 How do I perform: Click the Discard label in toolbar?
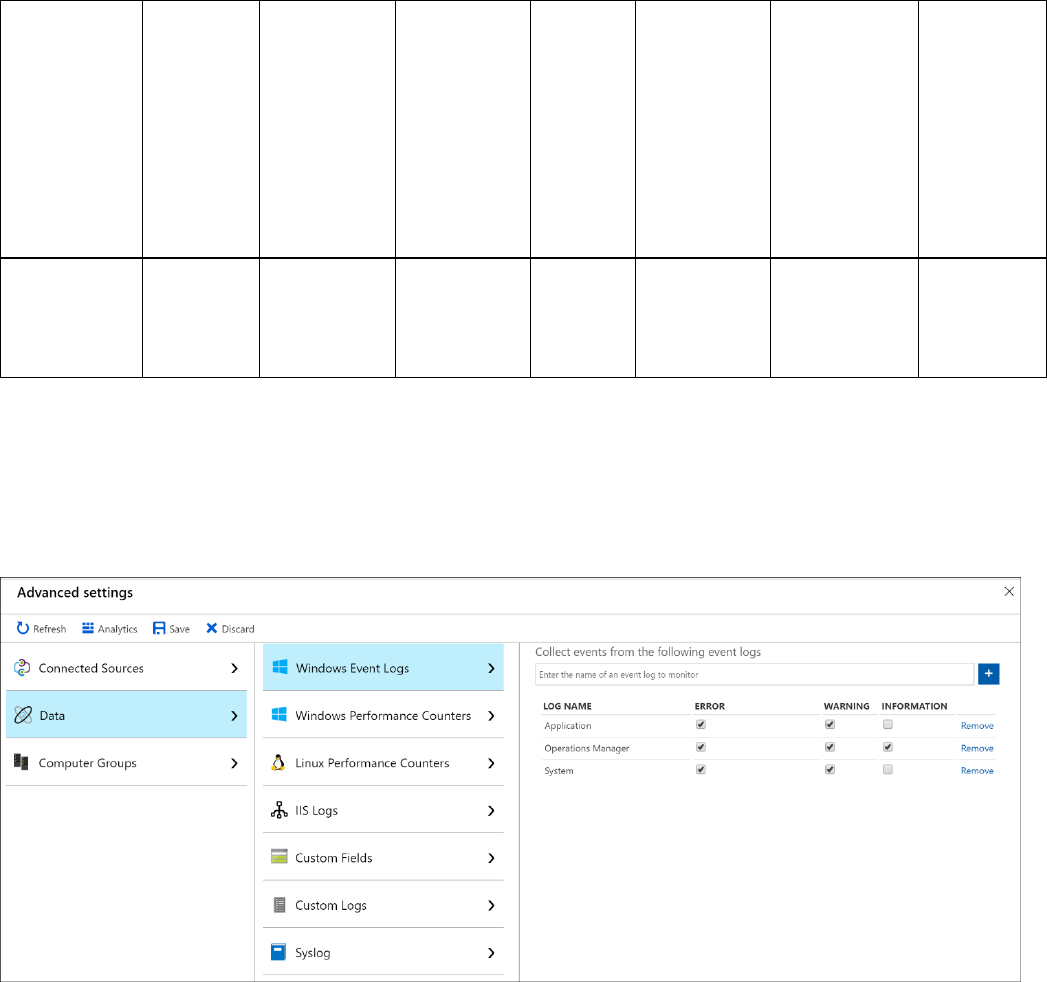point(238,629)
